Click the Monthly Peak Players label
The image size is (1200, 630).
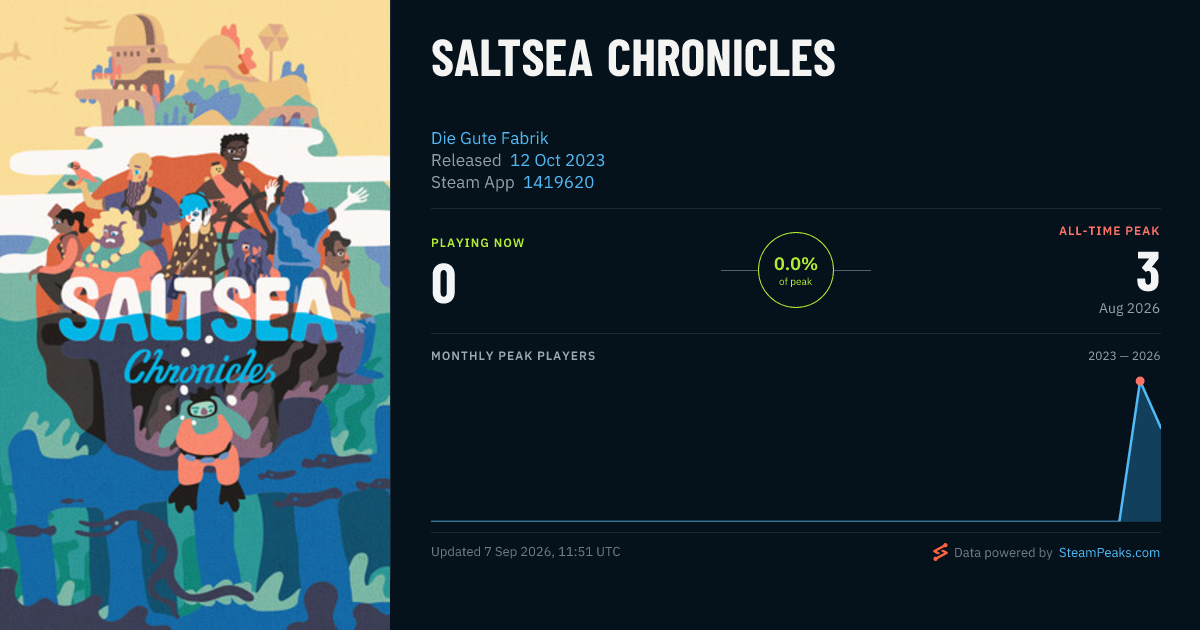pyautogui.click(x=513, y=356)
